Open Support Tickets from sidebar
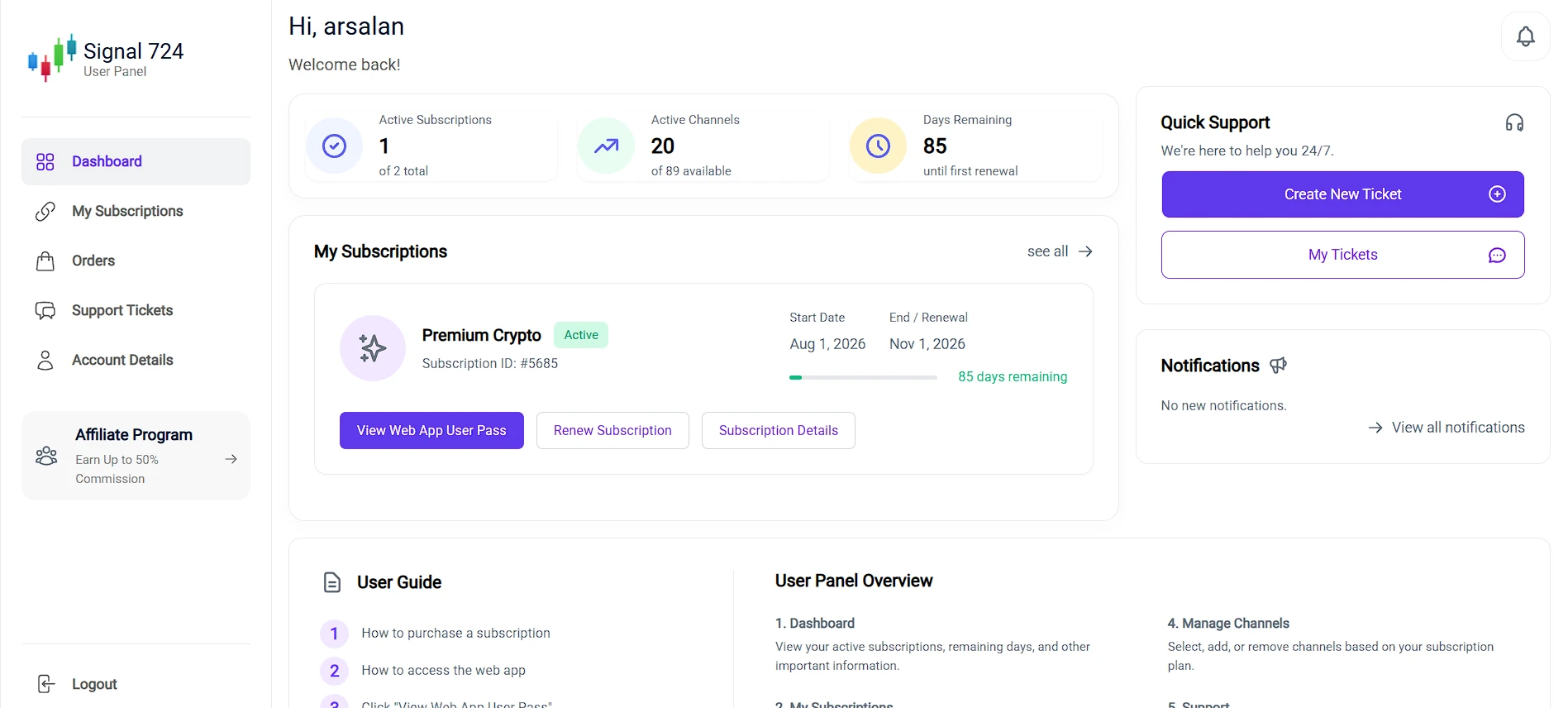This screenshot has height=708, width=1568. pos(136,310)
